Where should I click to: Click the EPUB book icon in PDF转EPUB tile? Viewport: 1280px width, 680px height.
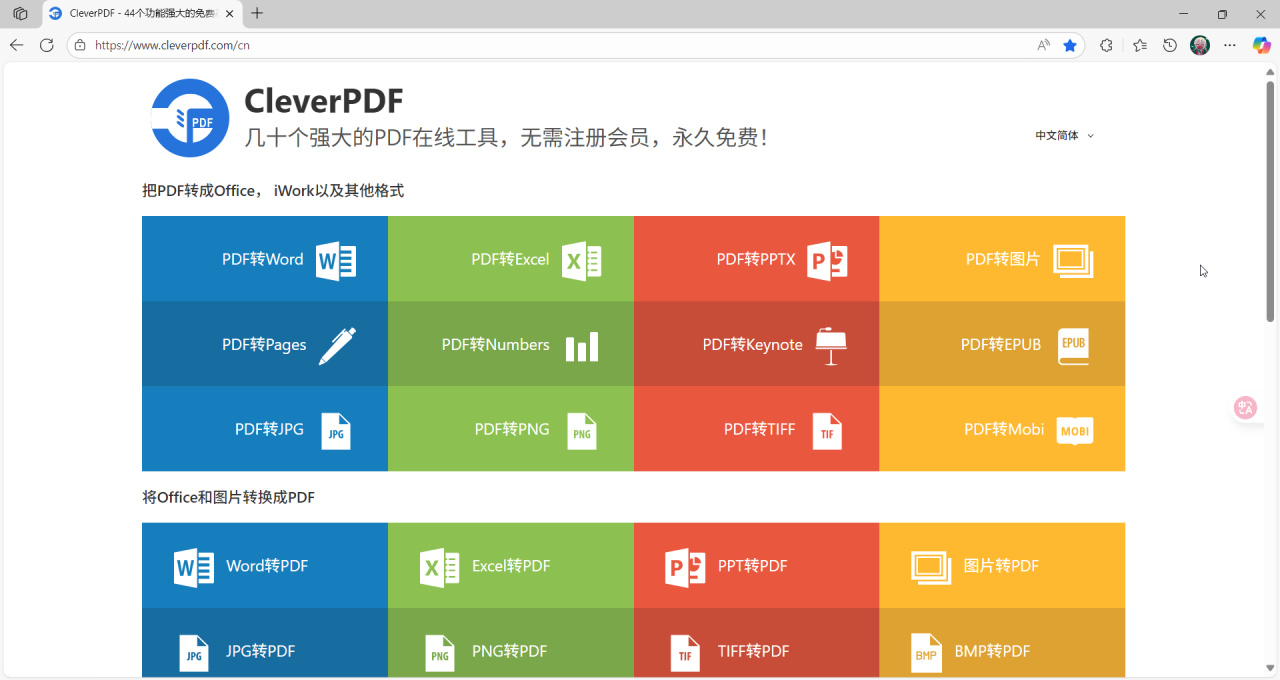pyautogui.click(x=1074, y=346)
